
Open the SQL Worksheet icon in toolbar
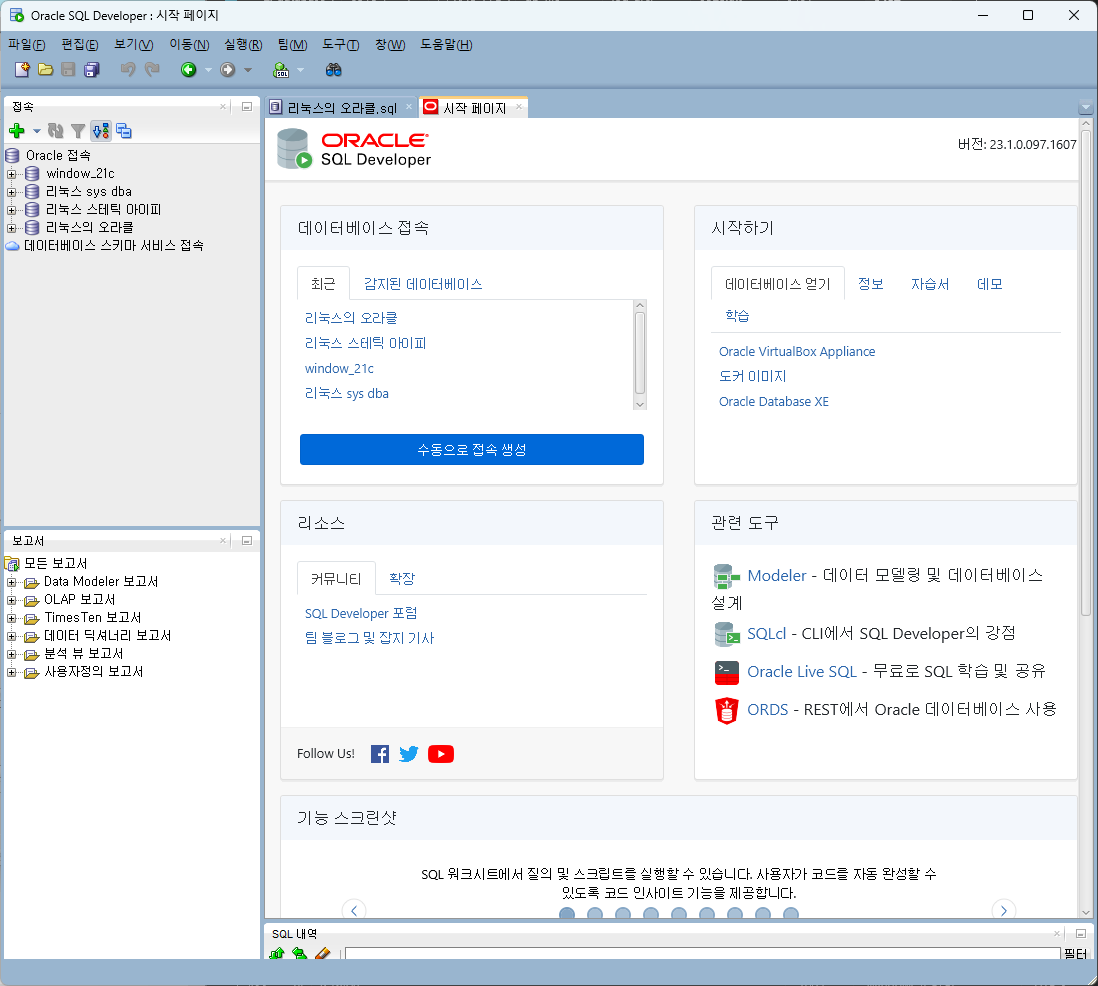[281, 69]
